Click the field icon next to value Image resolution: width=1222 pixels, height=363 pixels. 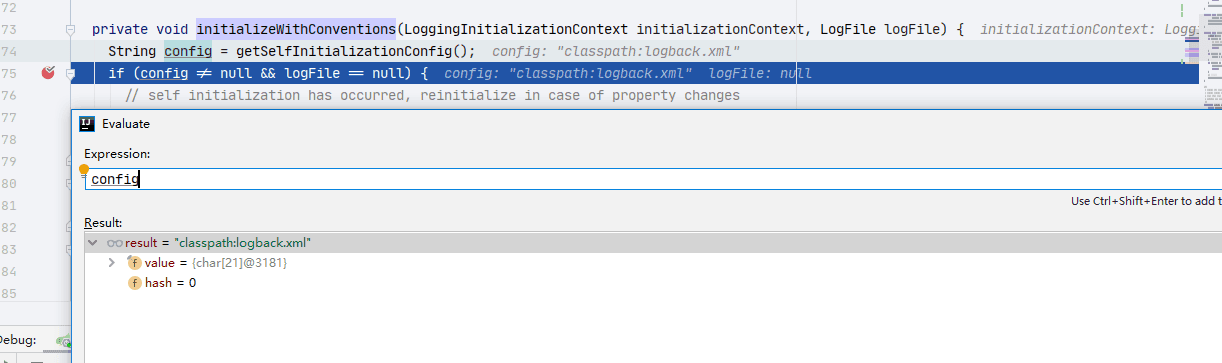[x=135, y=262]
